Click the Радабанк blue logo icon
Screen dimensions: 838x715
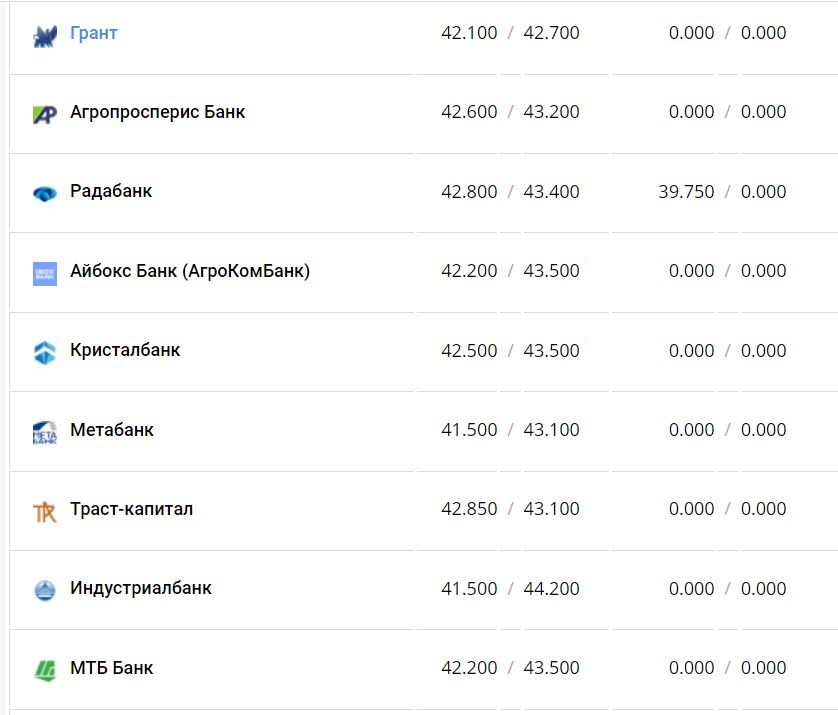45,194
